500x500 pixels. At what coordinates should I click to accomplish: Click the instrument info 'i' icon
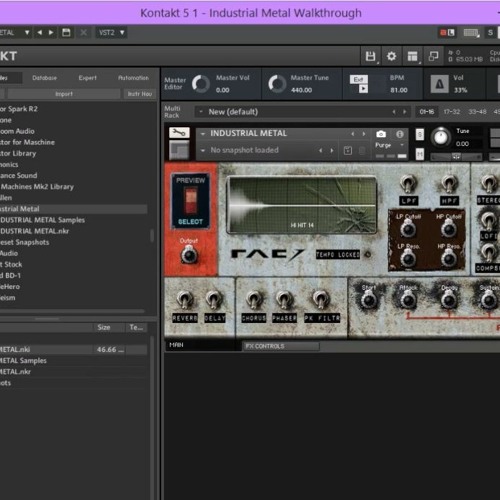click(x=400, y=134)
